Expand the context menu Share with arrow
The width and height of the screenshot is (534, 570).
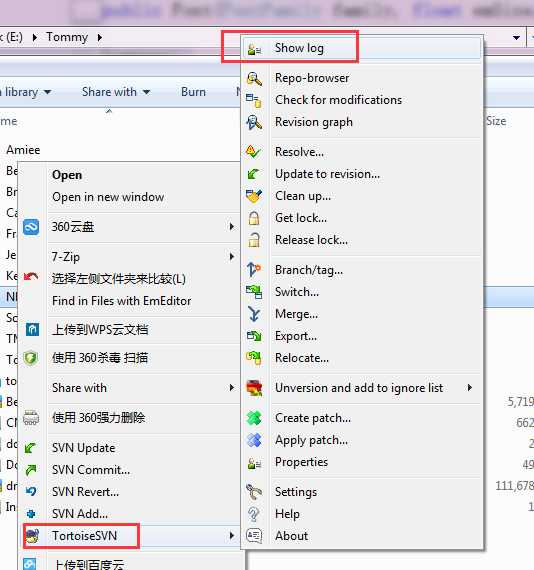coord(232,388)
